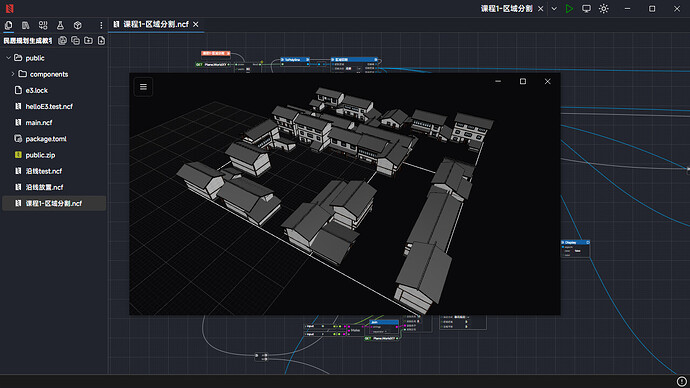Screen dimensions: 690x388
Task: Open hamburger menu in 3D viewer window
Action: (x=143, y=87)
